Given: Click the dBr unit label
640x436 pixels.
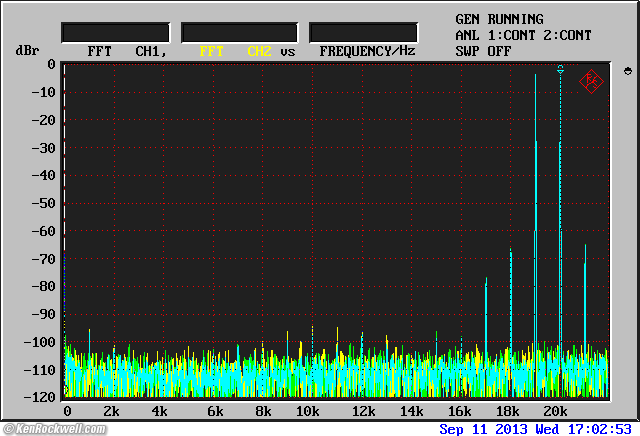Looking at the screenshot, I should pyautogui.click(x=26, y=50).
